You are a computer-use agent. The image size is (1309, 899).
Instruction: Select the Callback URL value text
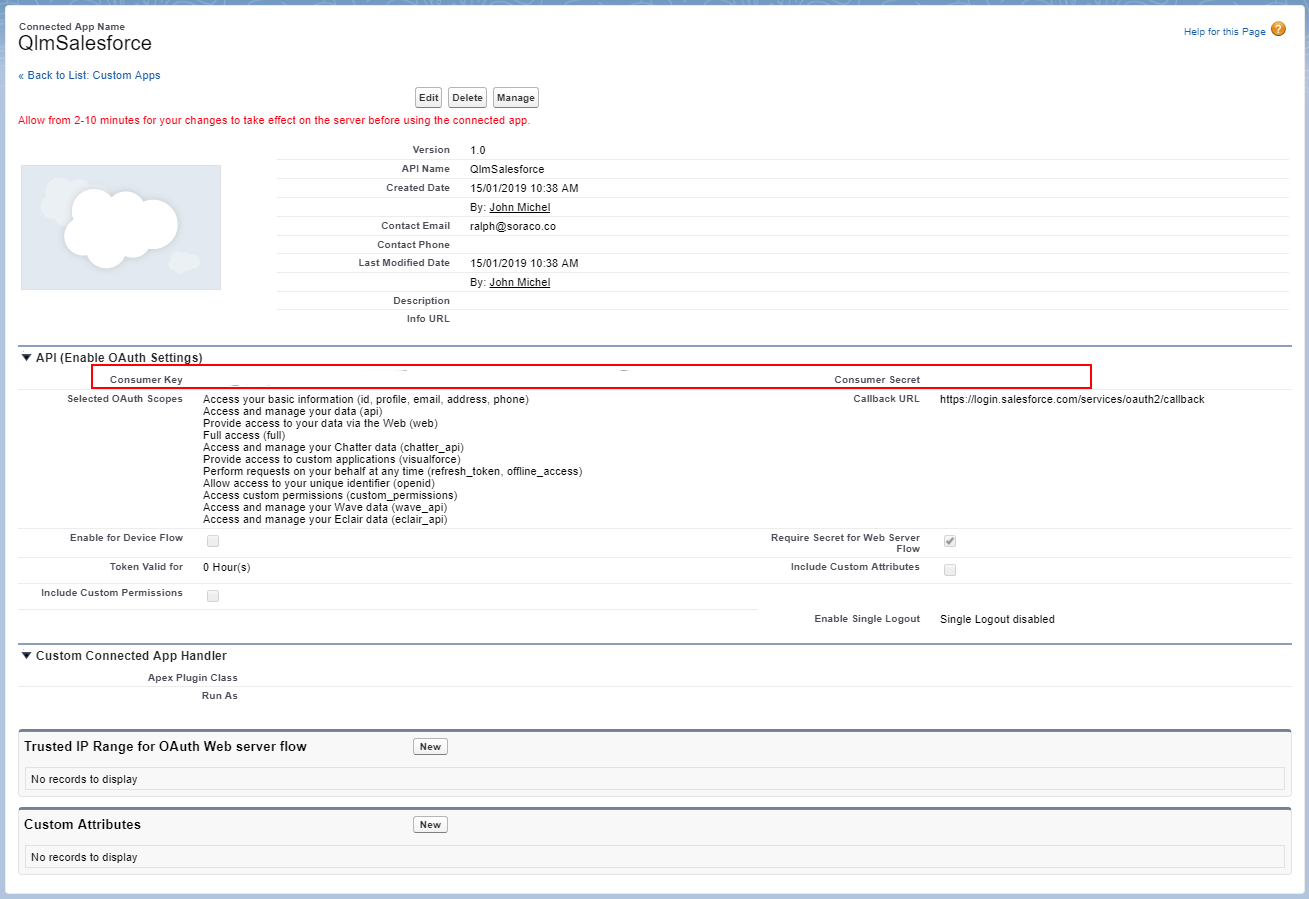[x=1072, y=399]
